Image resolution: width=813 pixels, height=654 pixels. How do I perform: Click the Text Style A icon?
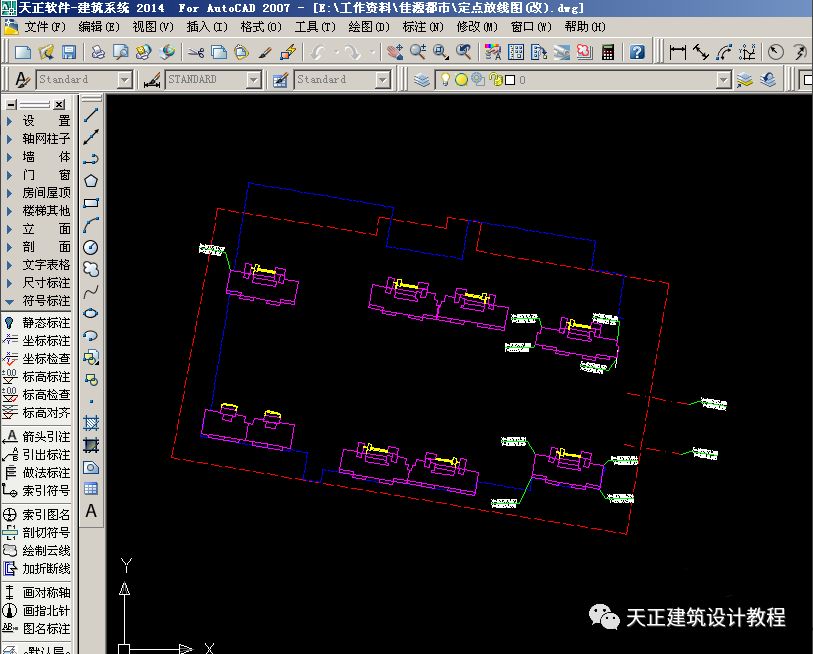[x=22, y=79]
